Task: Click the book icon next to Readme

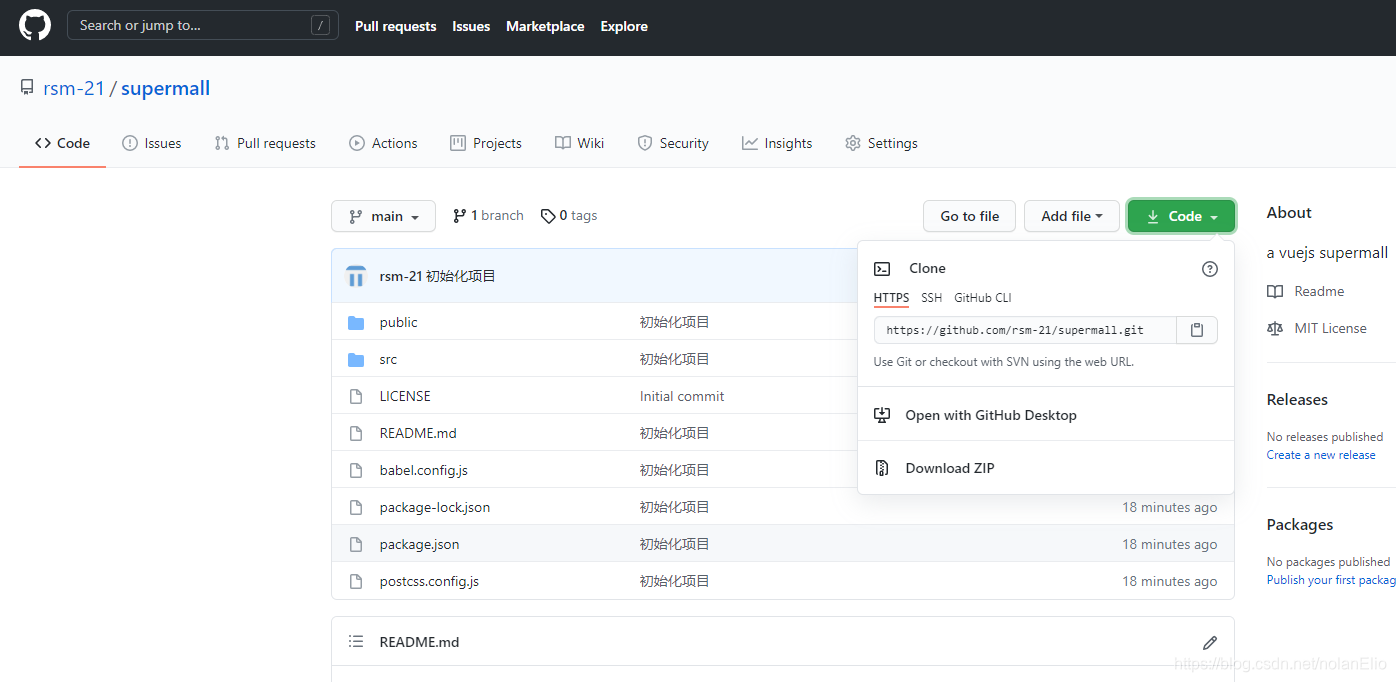Action: point(1275,291)
